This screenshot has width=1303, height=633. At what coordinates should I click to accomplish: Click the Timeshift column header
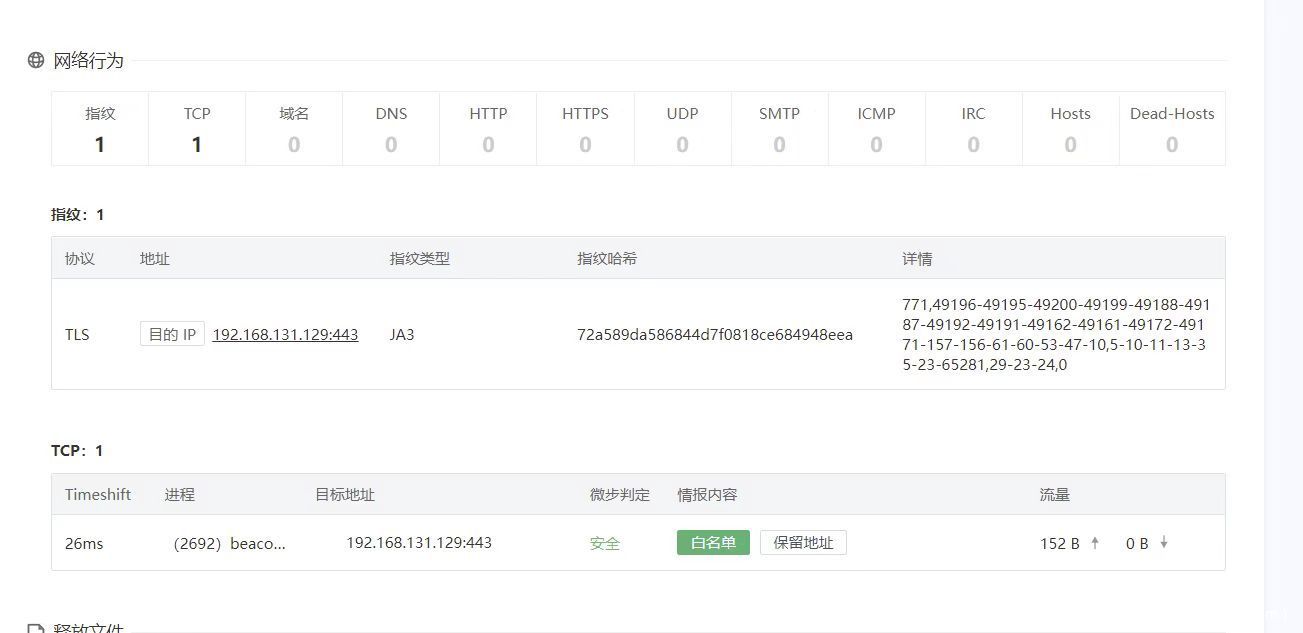click(x=98, y=495)
